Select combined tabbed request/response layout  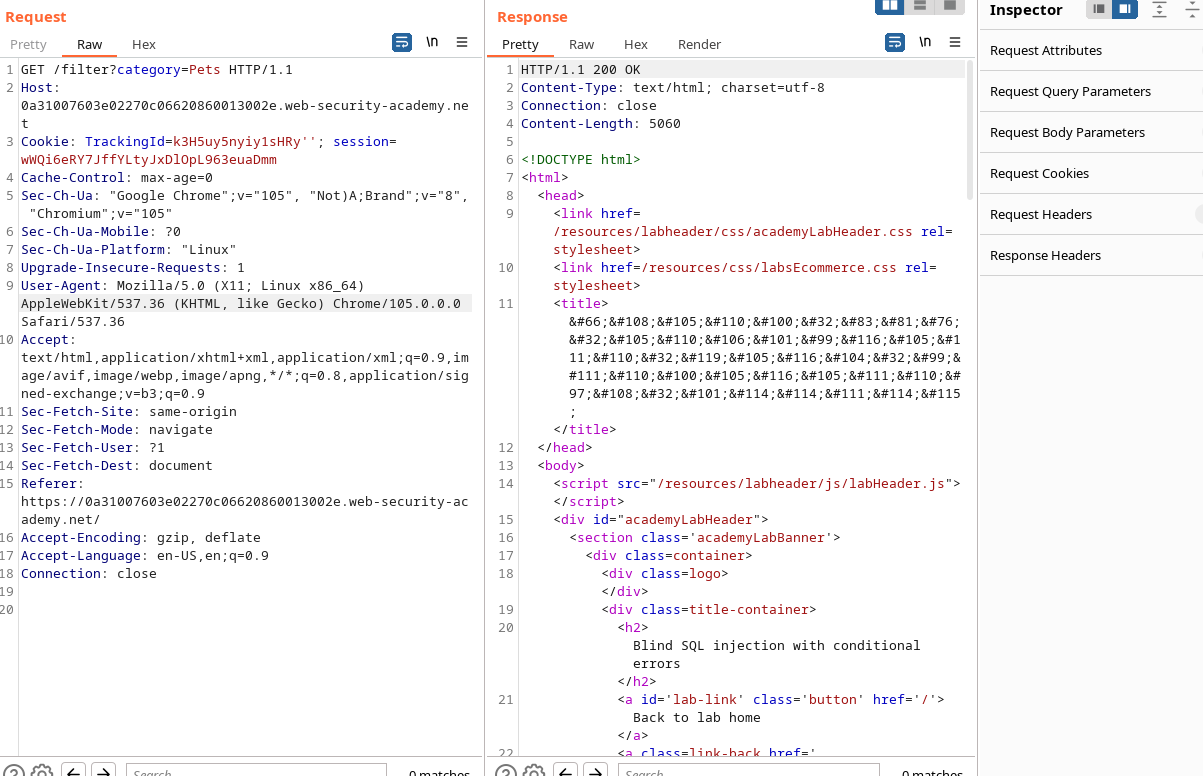950,6
